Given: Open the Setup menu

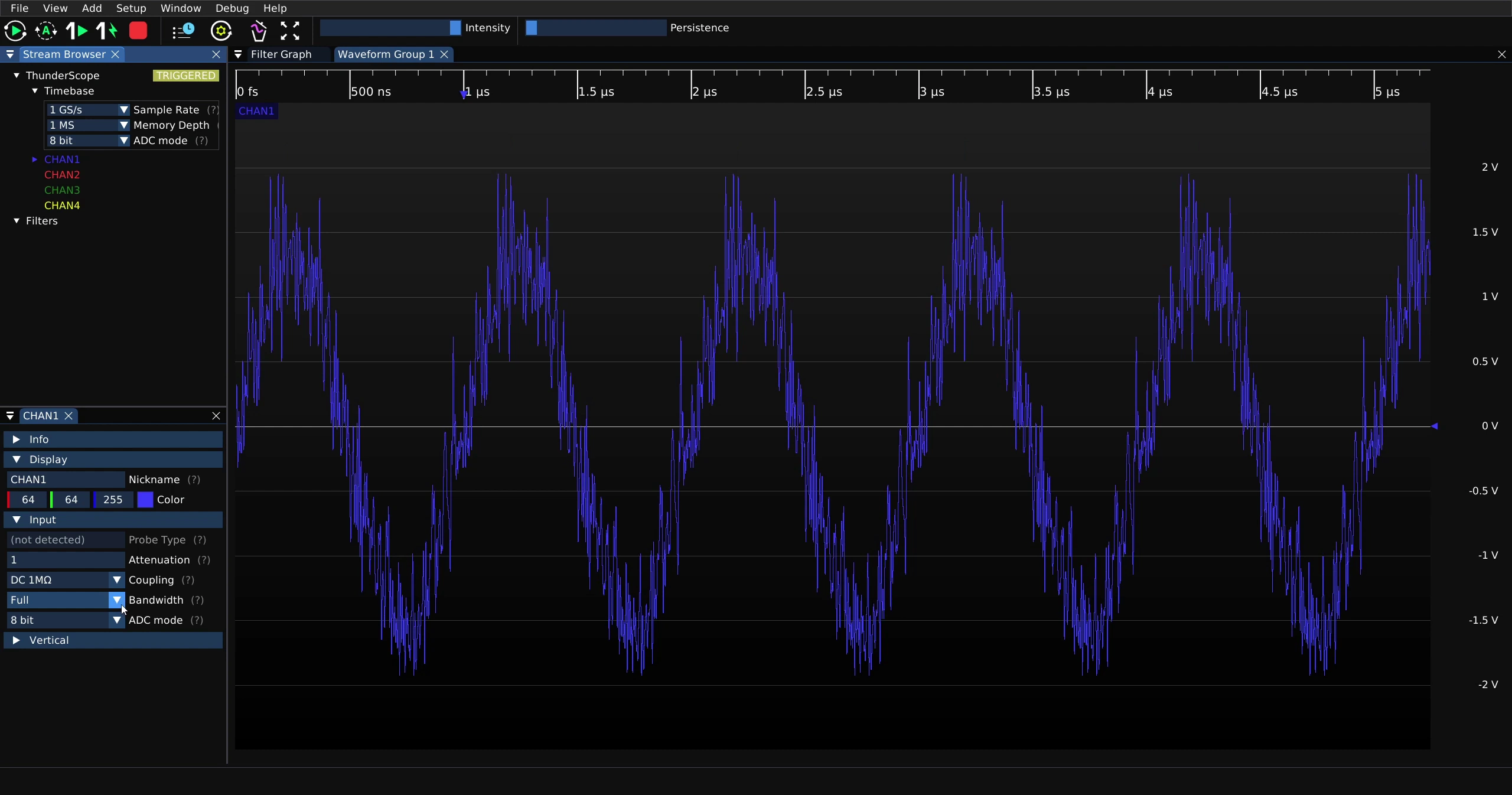Looking at the screenshot, I should tap(131, 8).
